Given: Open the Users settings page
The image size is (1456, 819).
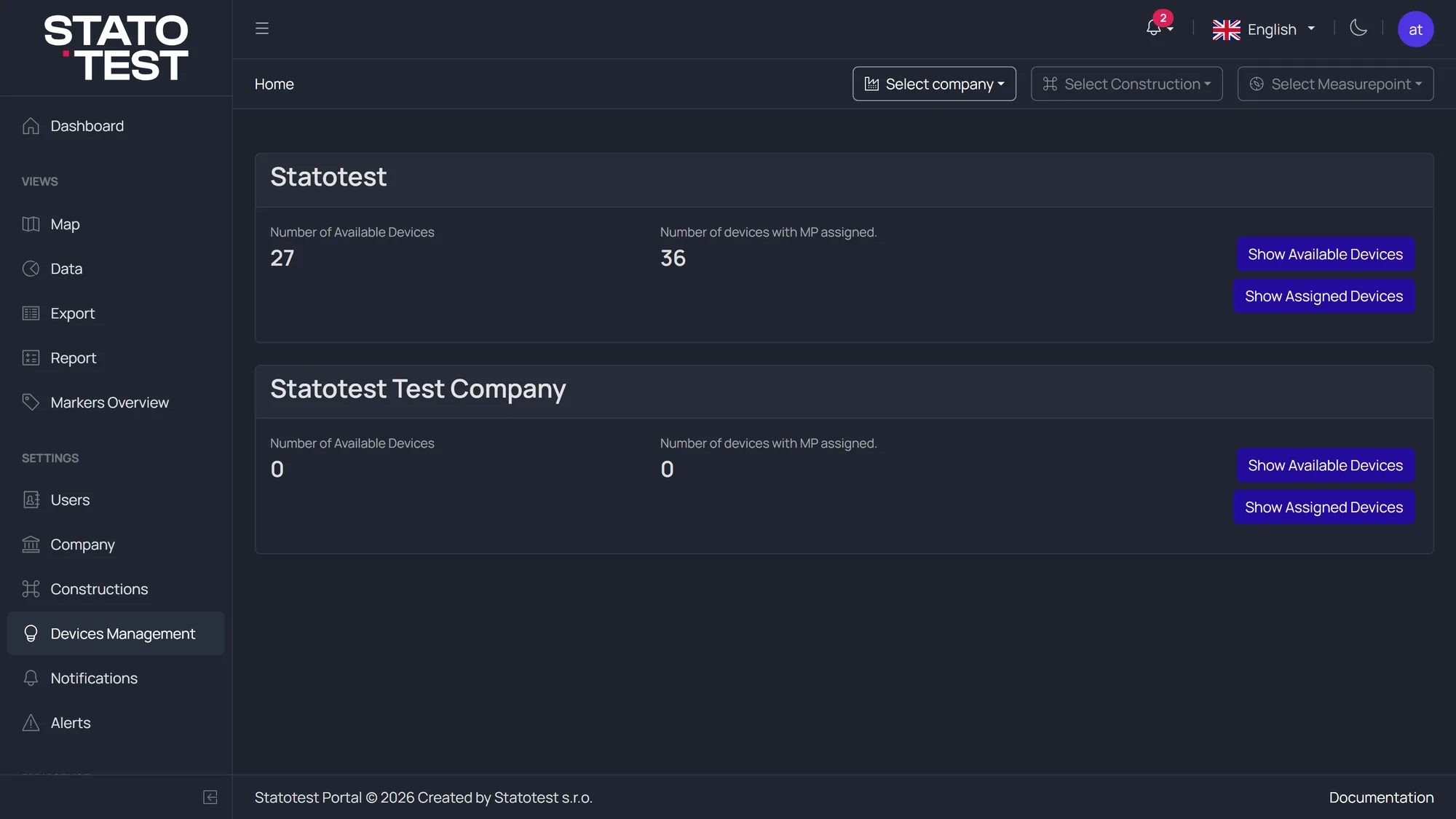Looking at the screenshot, I should coord(116,499).
